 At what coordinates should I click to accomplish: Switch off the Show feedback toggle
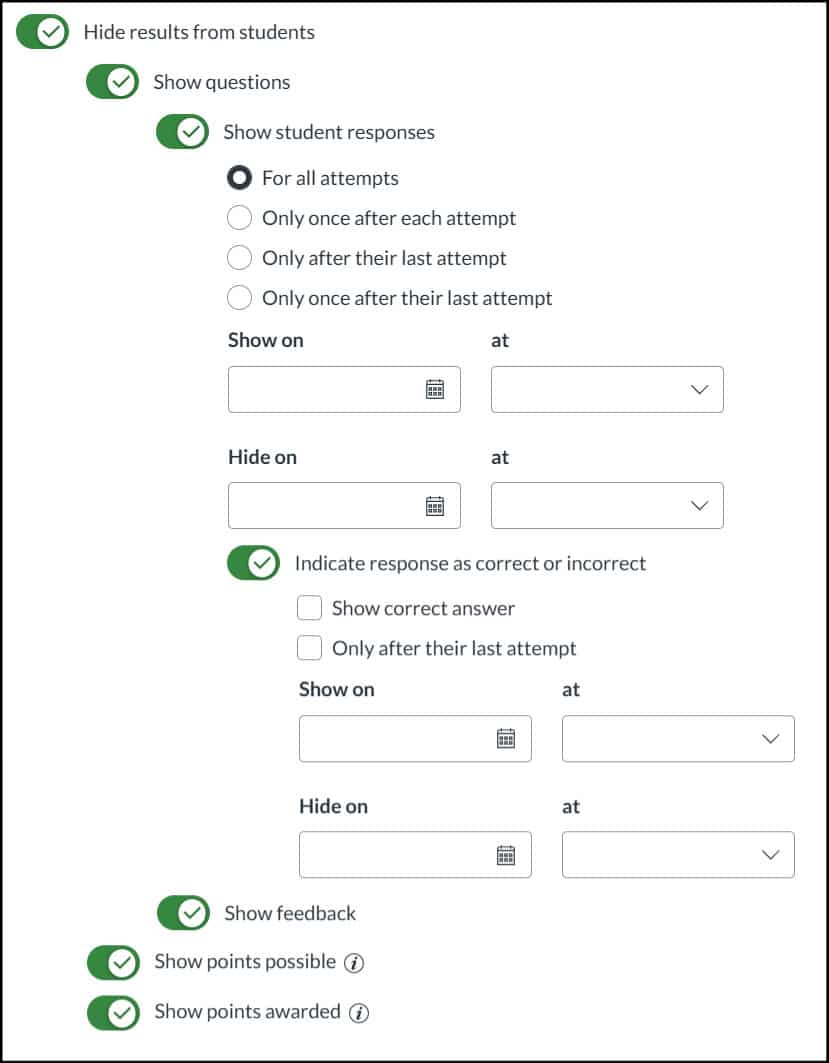[x=183, y=913]
